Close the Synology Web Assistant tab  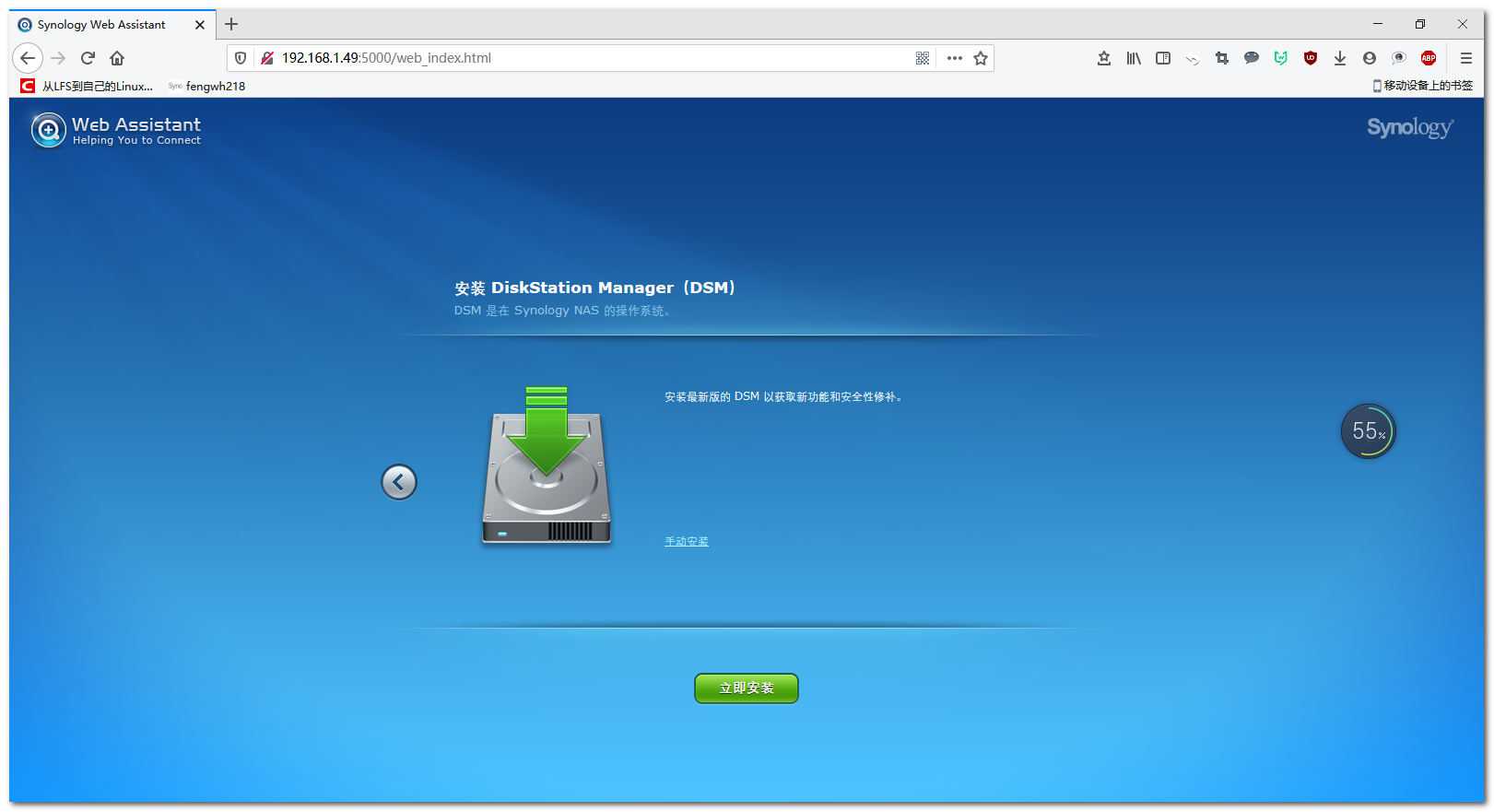point(200,25)
